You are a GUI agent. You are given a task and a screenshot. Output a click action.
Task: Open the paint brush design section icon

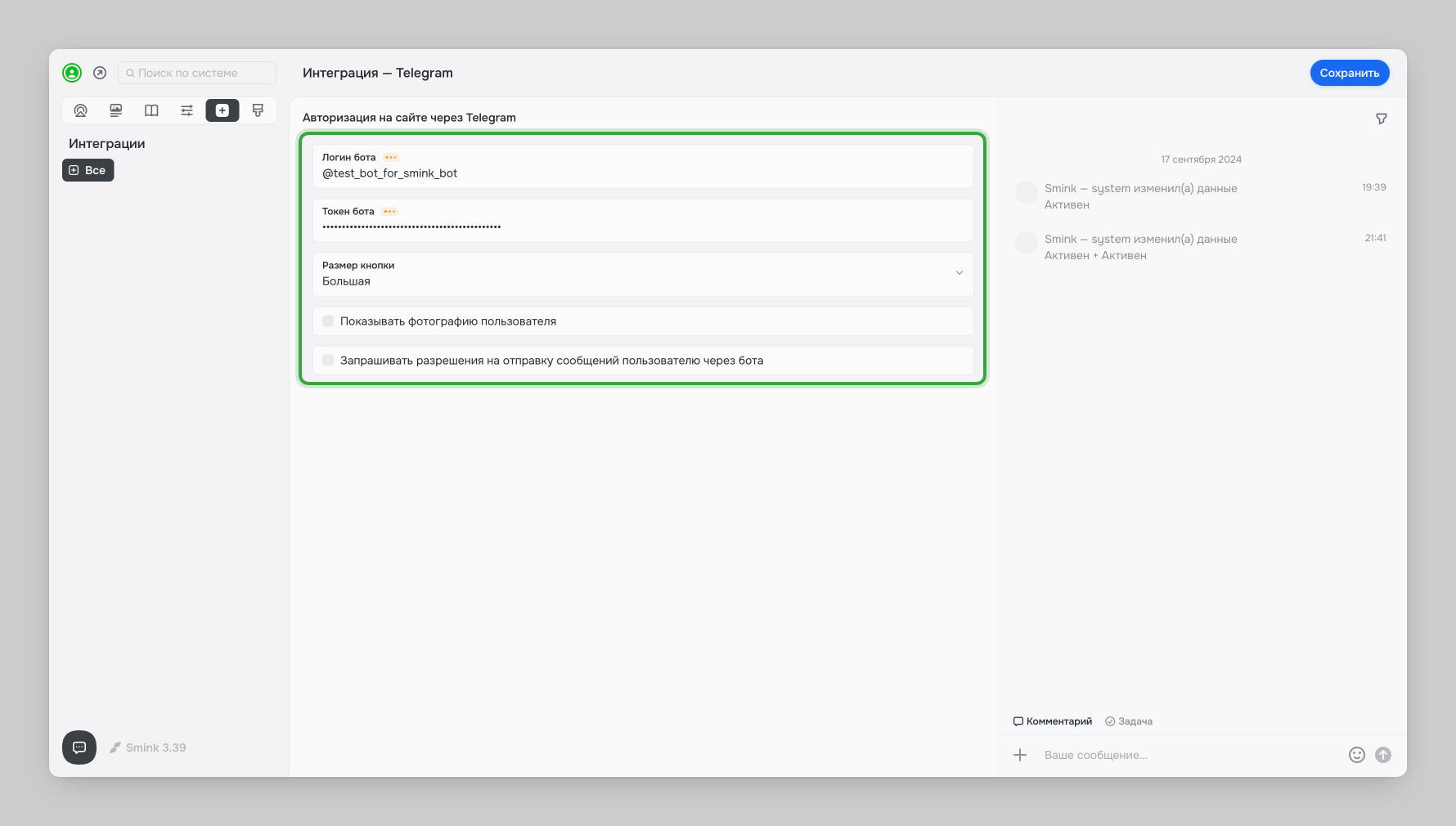(258, 110)
